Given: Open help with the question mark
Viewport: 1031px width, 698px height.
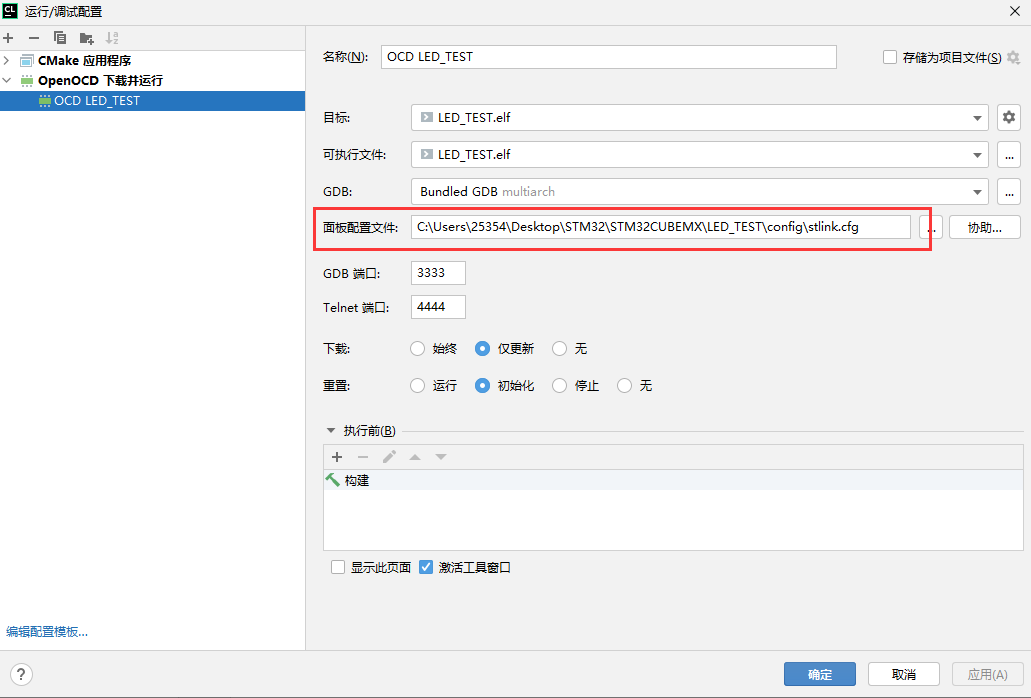Looking at the screenshot, I should pos(22,674).
